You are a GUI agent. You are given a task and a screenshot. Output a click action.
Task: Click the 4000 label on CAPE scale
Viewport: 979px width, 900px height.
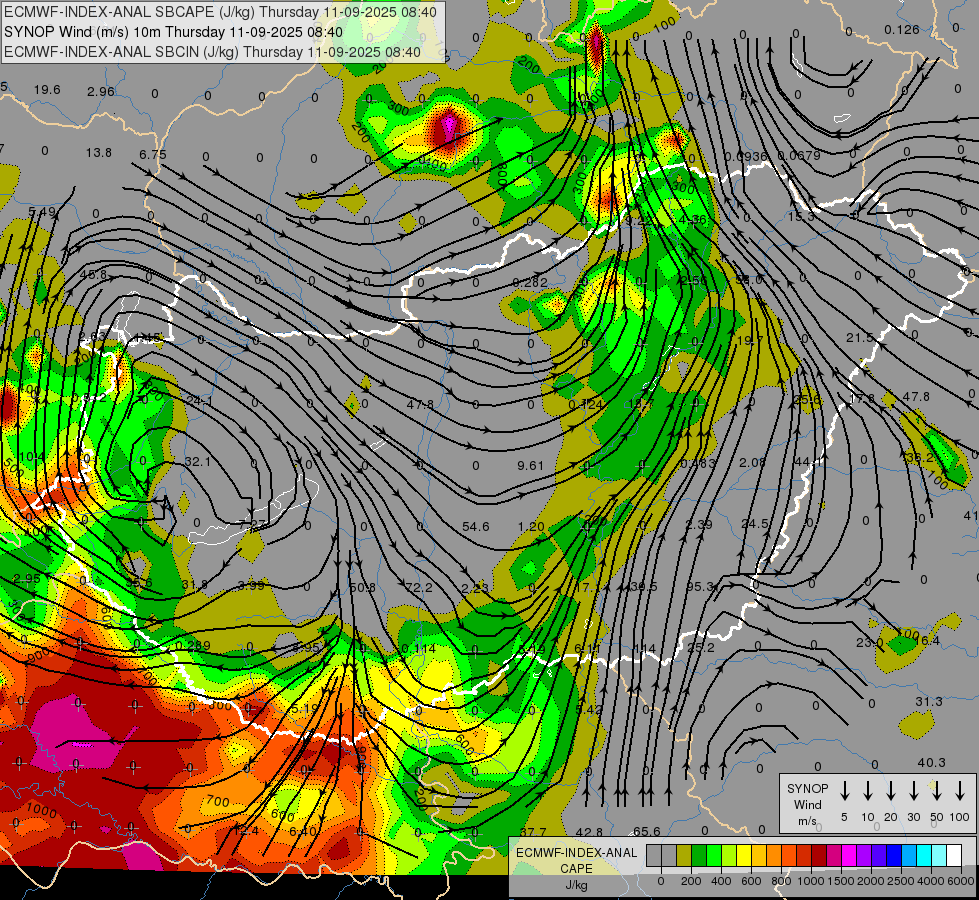point(930,881)
